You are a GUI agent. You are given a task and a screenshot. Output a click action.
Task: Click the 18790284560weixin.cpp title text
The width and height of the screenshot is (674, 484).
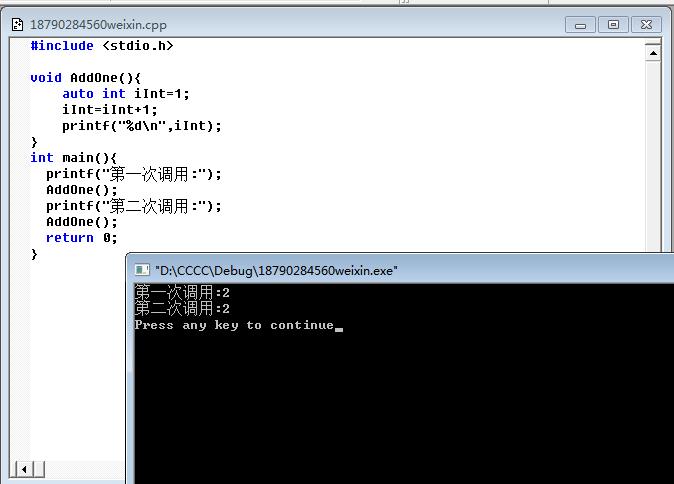tap(98, 25)
